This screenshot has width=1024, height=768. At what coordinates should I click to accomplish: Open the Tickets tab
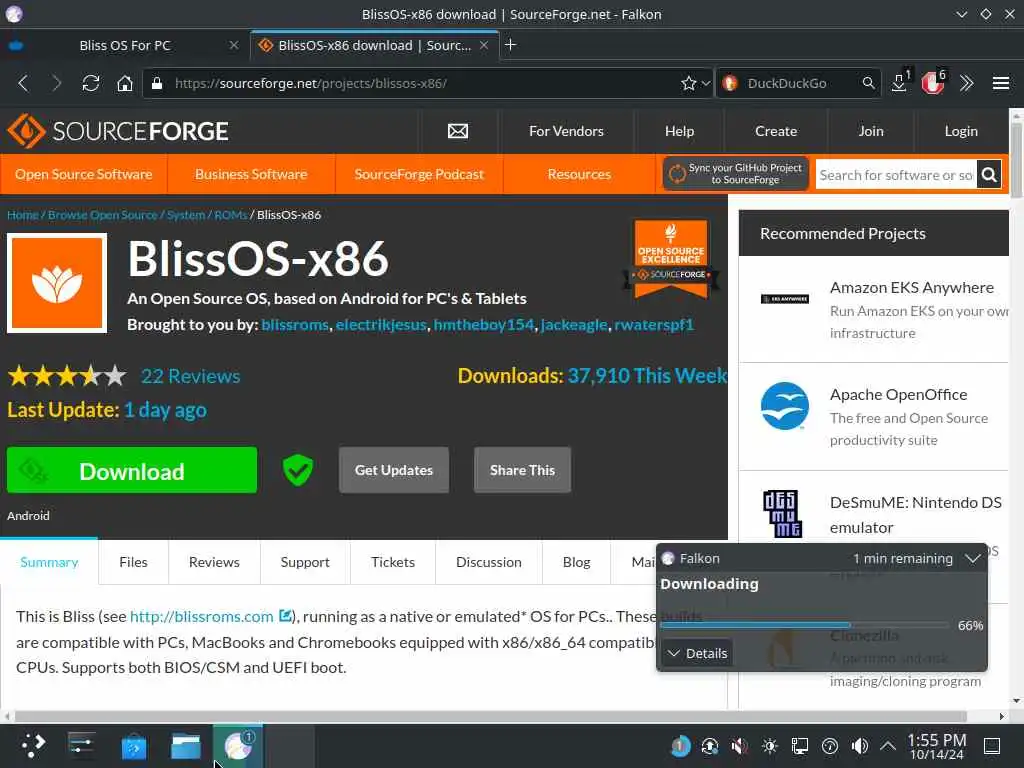[392, 562]
